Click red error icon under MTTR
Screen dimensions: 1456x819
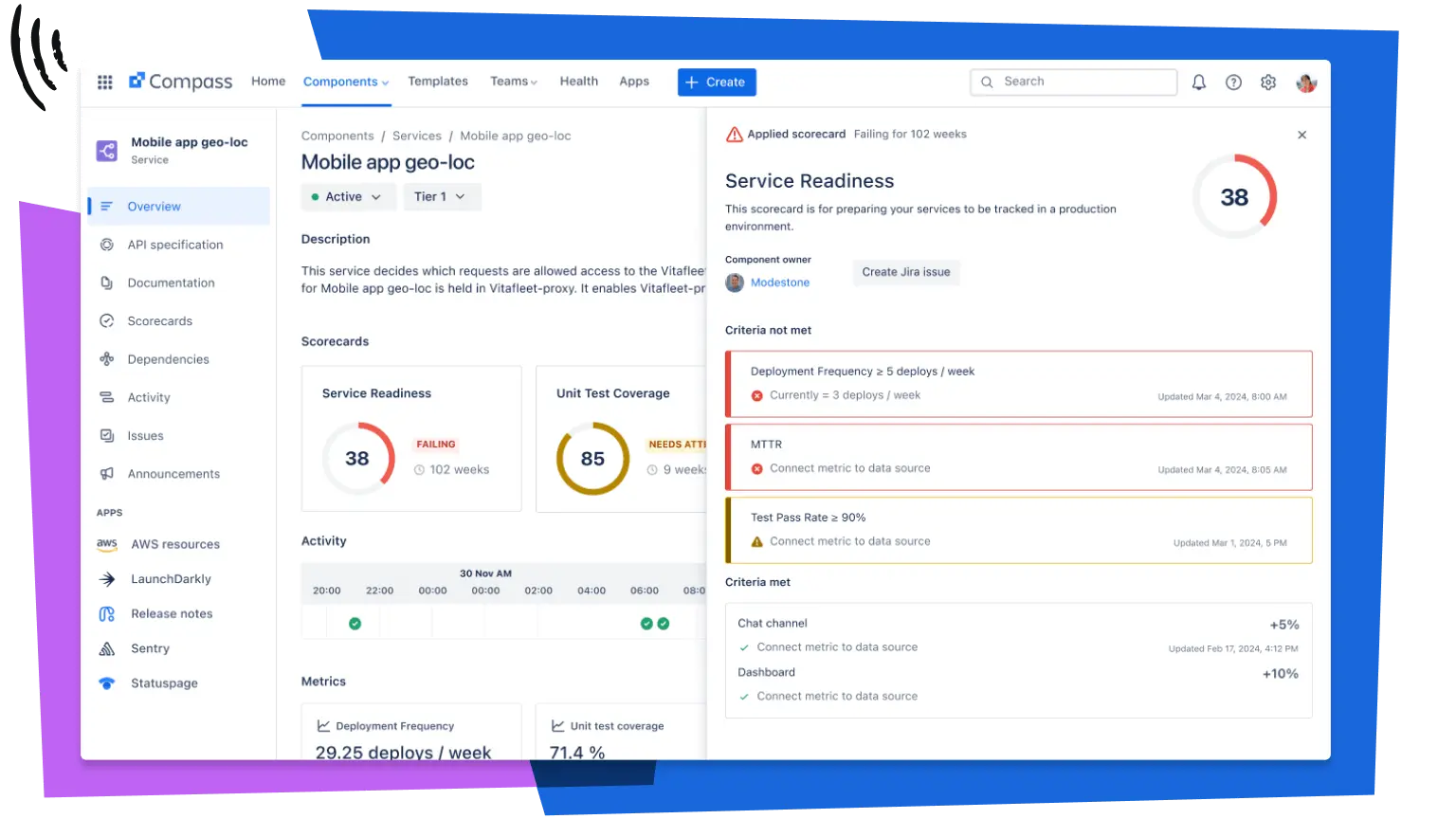tap(757, 469)
